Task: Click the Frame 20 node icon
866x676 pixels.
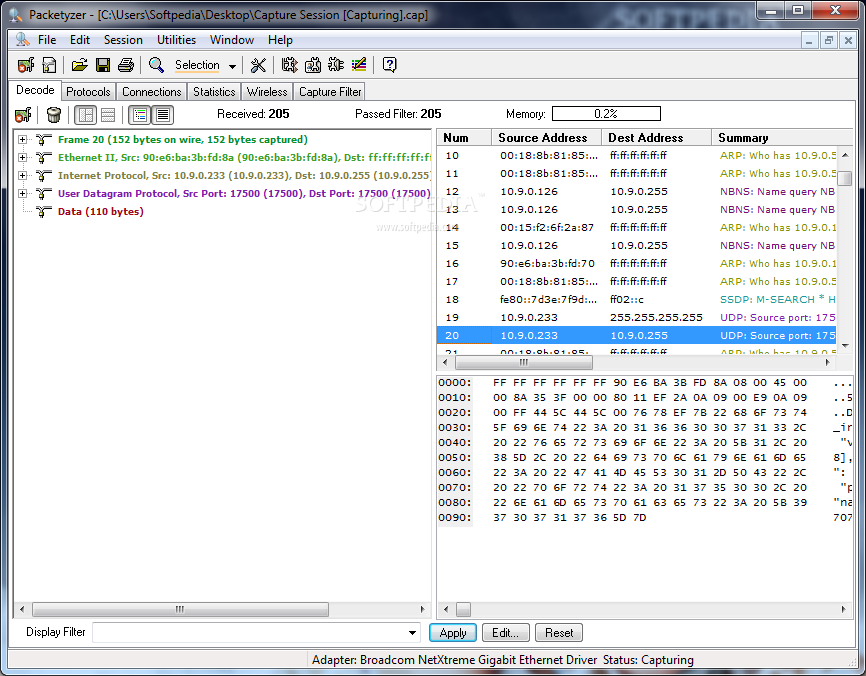Action: tap(44, 140)
